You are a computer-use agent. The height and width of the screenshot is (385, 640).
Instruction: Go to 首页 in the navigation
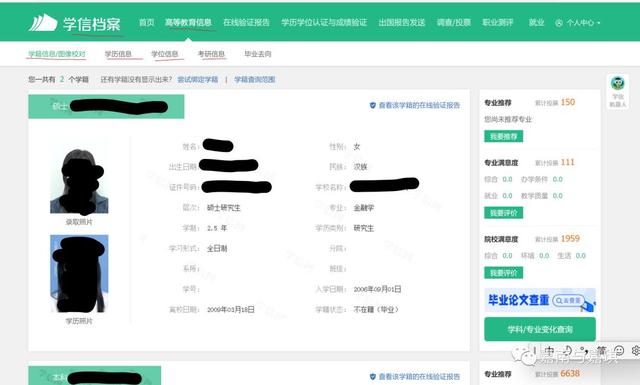tap(147, 22)
